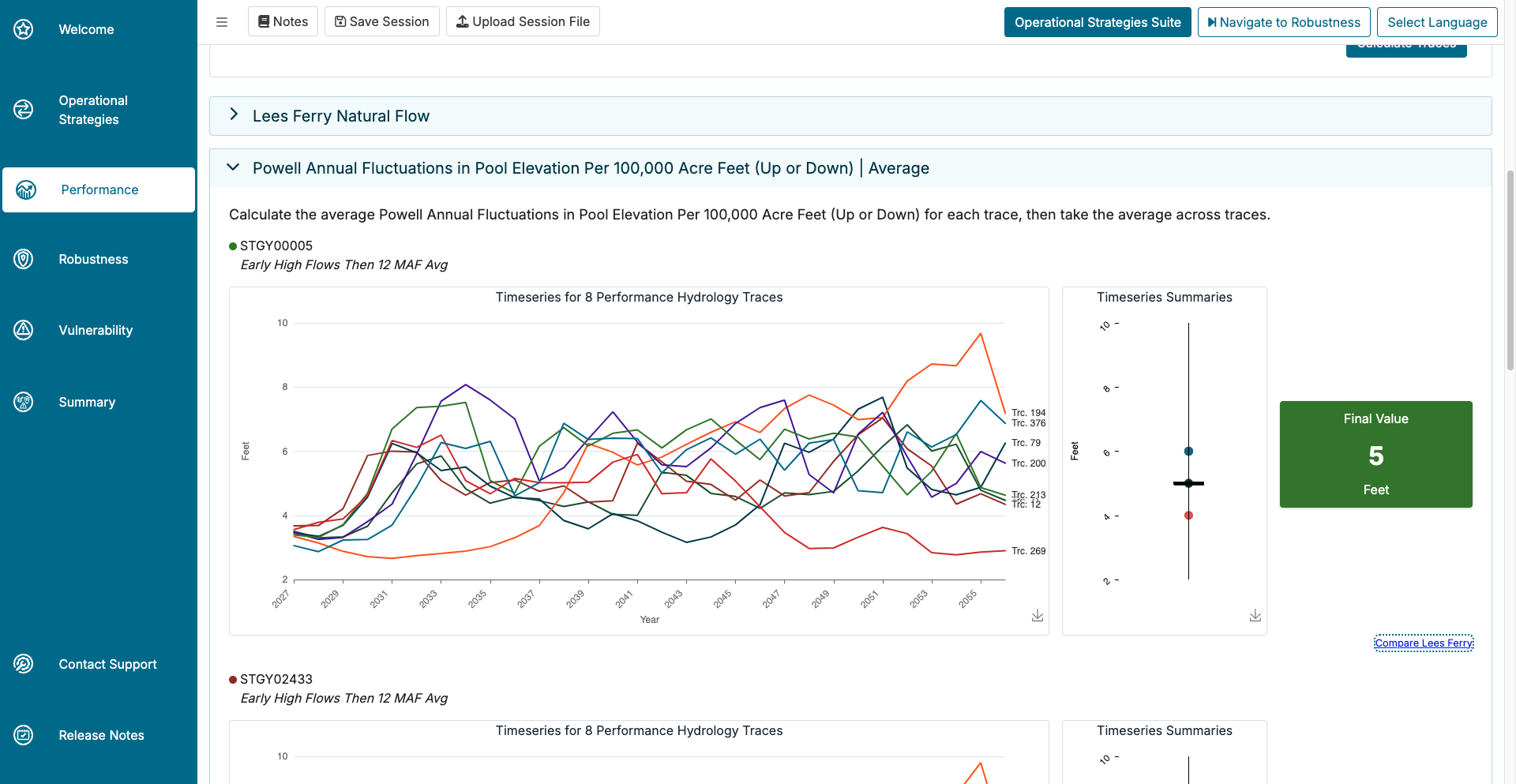Click Navigate to Robustness
This screenshot has height=784, width=1516.
point(1284,22)
